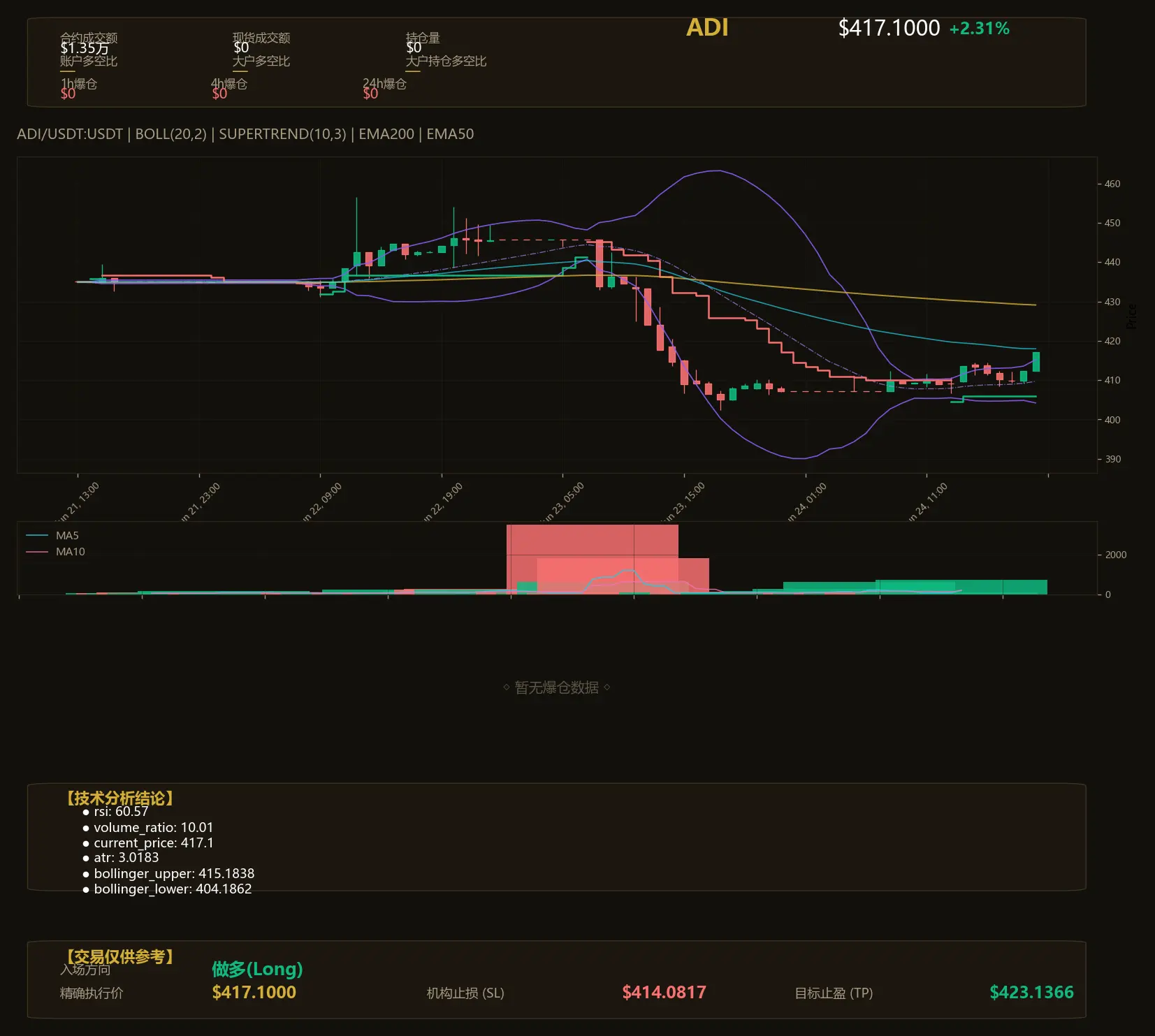This screenshot has width=1155, height=1036.
Task: Click the $423.1366 take profit value
Action: point(1032,992)
